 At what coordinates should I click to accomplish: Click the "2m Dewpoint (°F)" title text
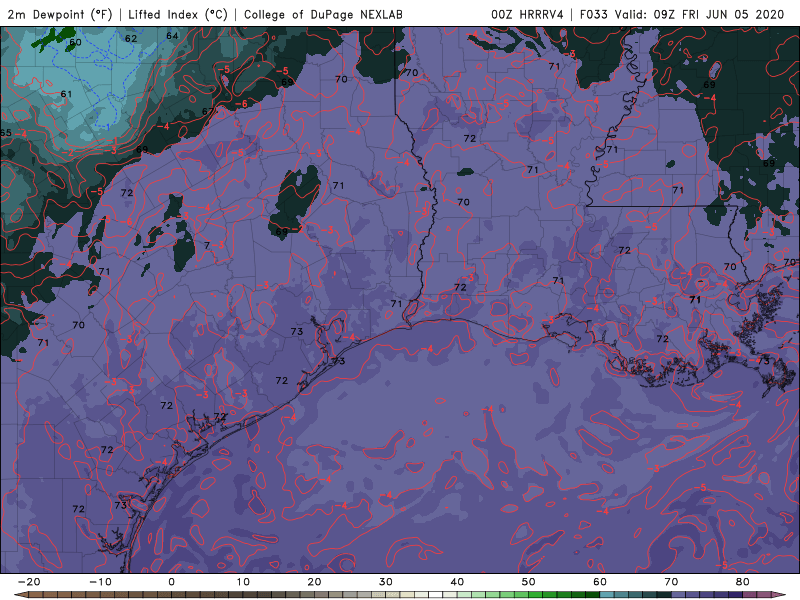(x=60, y=15)
